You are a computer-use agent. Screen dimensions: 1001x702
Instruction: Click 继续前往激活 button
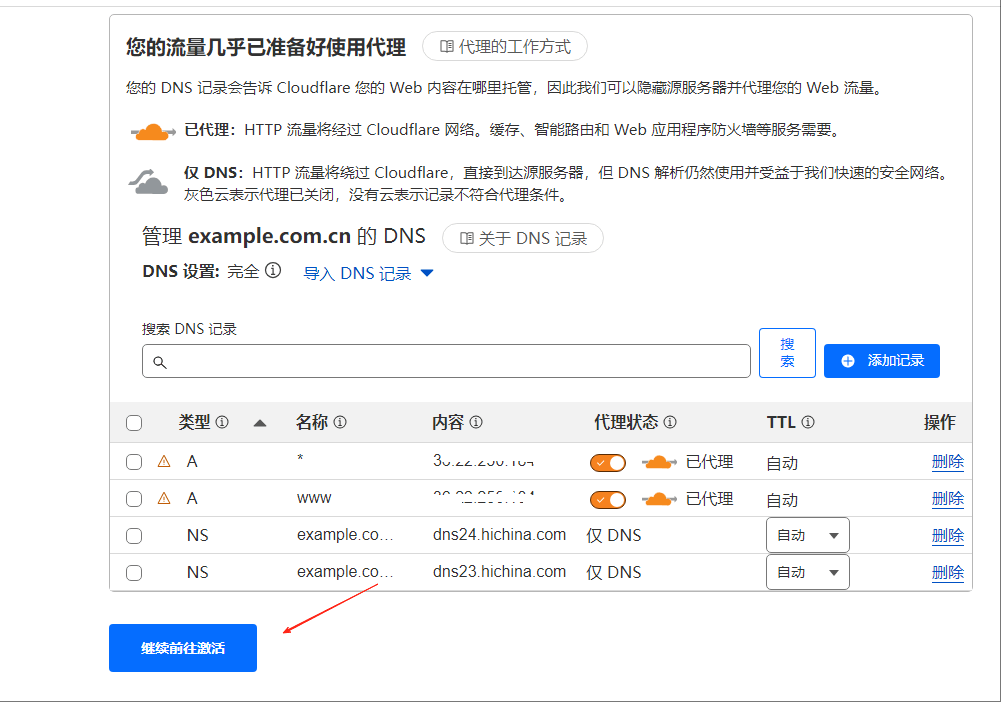pos(183,648)
